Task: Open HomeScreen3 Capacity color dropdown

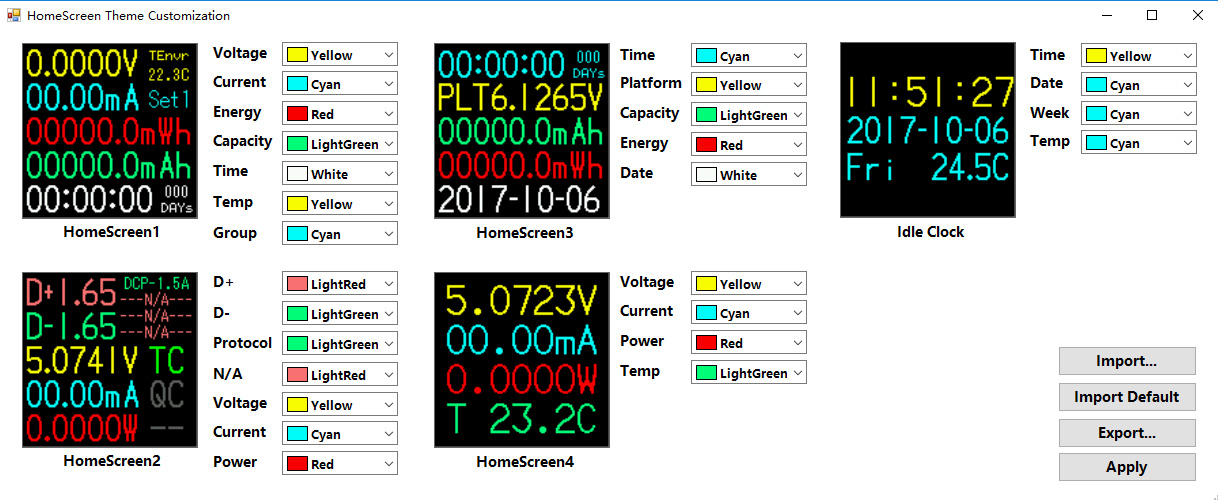Action: pyautogui.click(x=749, y=115)
